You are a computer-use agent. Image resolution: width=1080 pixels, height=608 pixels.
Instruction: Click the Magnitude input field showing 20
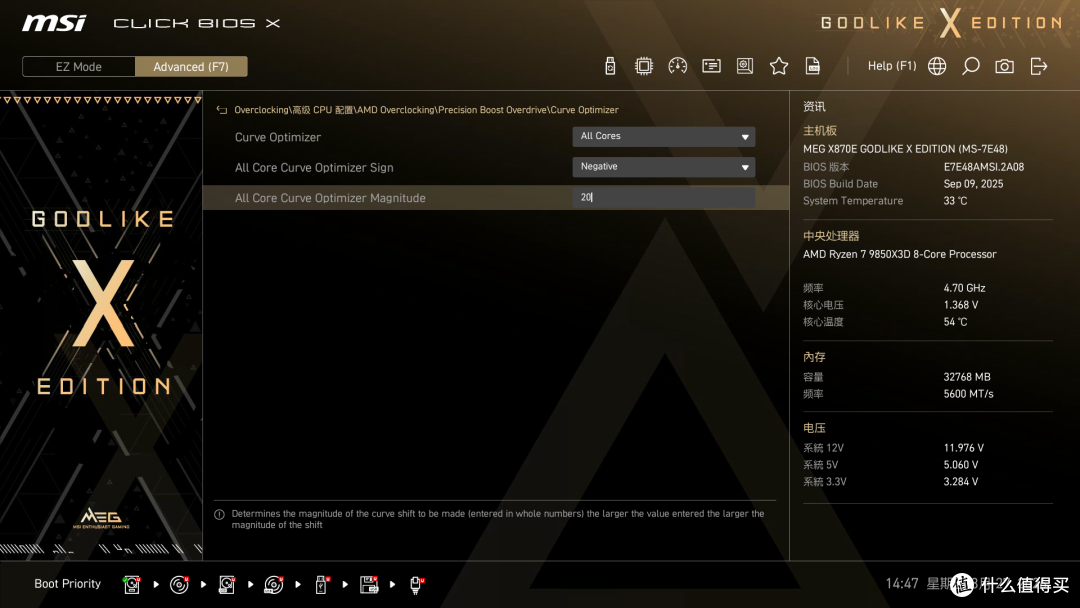(x=663, y=198)
